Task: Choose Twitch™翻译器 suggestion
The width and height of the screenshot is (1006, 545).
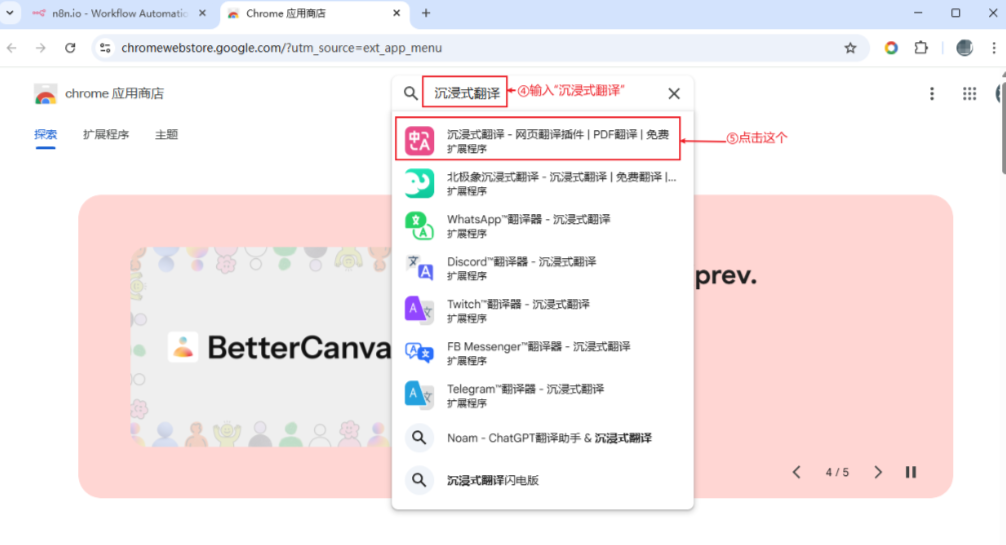Action: coord(543,310)
